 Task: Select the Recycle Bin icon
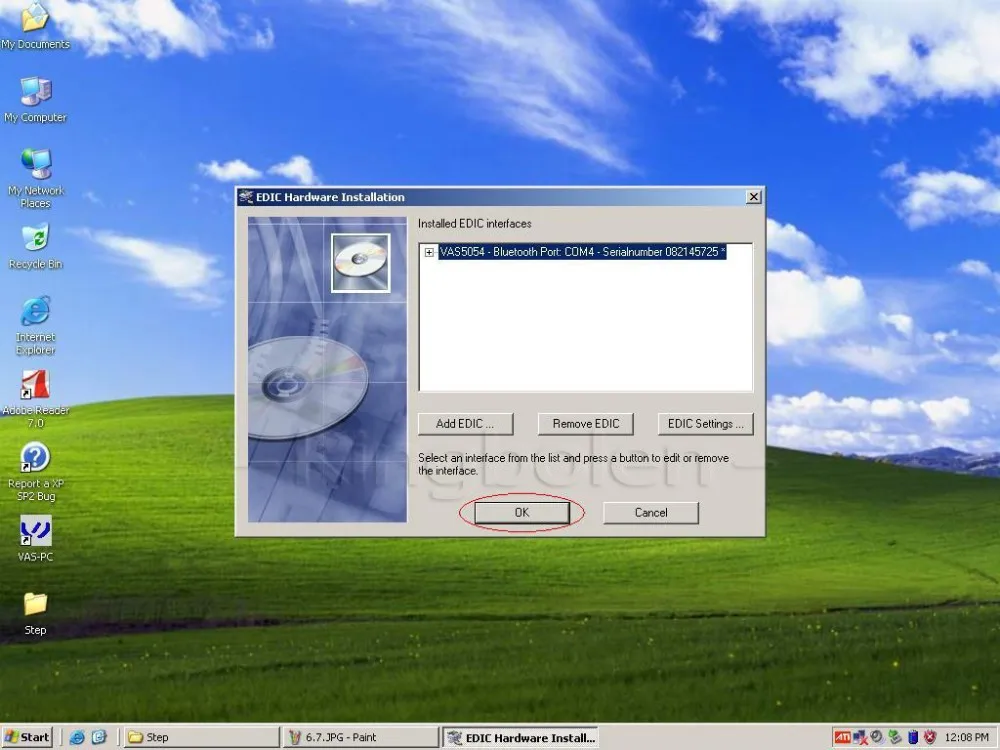coord(35,247)
